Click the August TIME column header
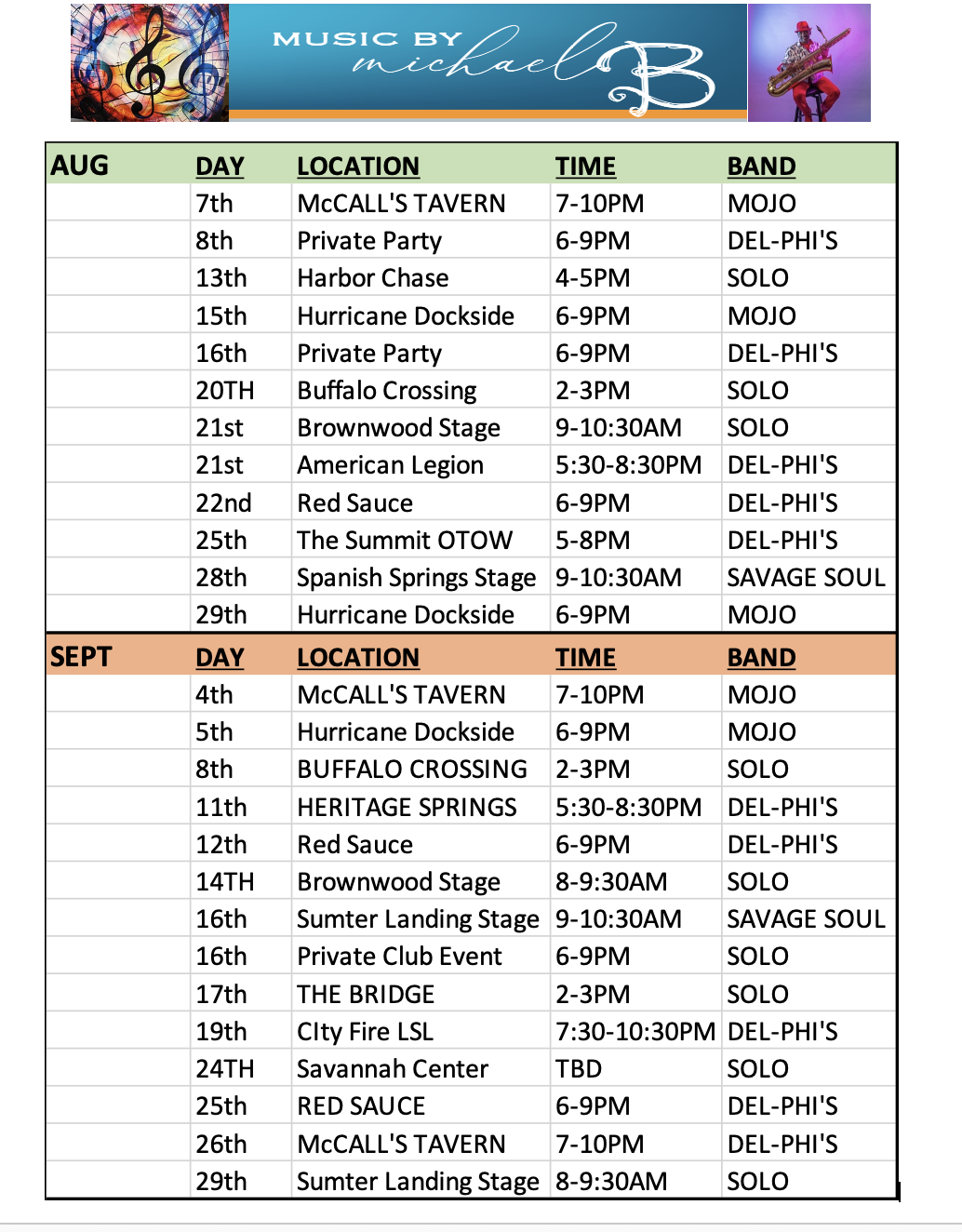 pos(585,167)
